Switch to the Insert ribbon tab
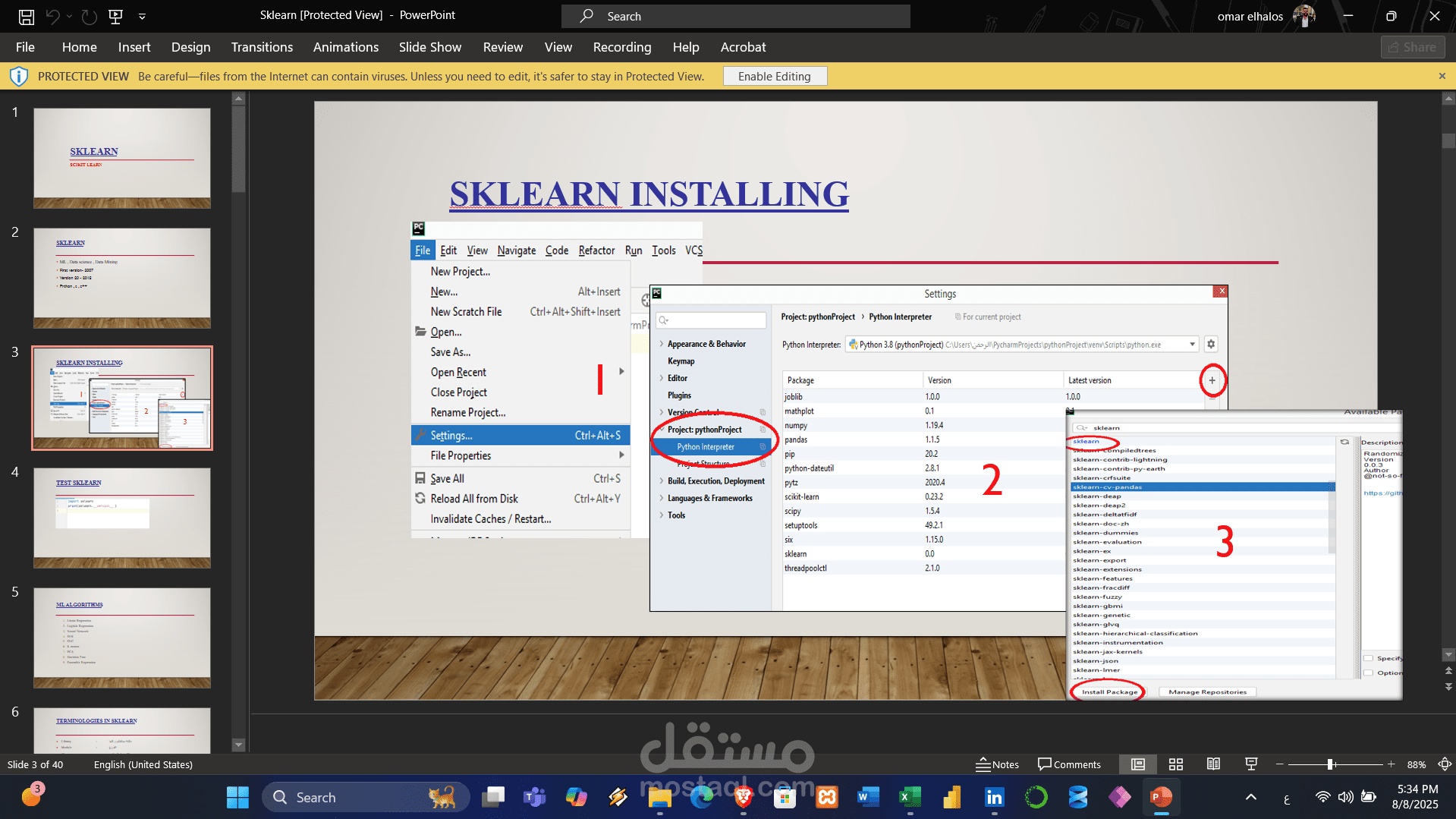 [x=134, y=47]
